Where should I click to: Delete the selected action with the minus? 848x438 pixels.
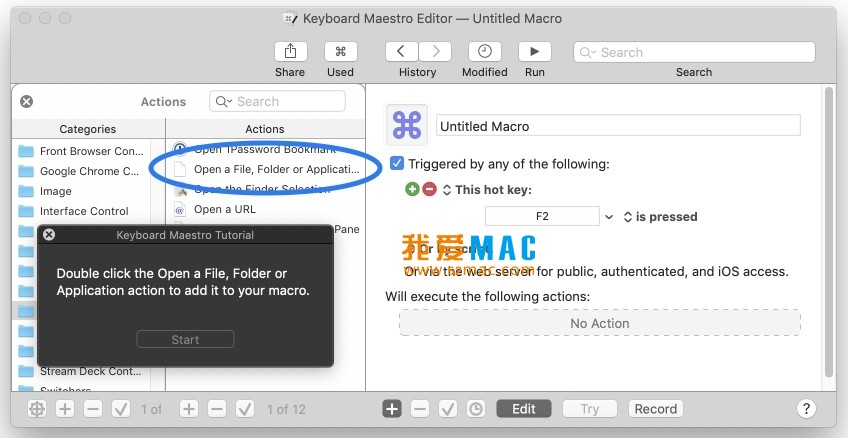(420, 409)
